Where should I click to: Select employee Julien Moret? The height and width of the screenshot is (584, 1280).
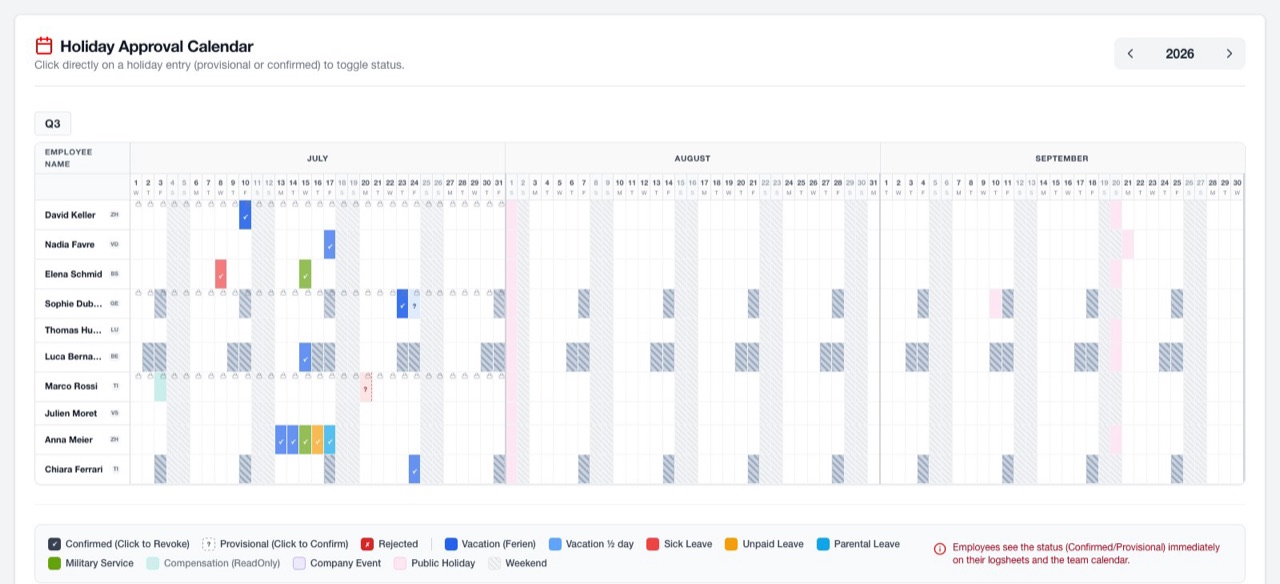(x=71, y=413)
